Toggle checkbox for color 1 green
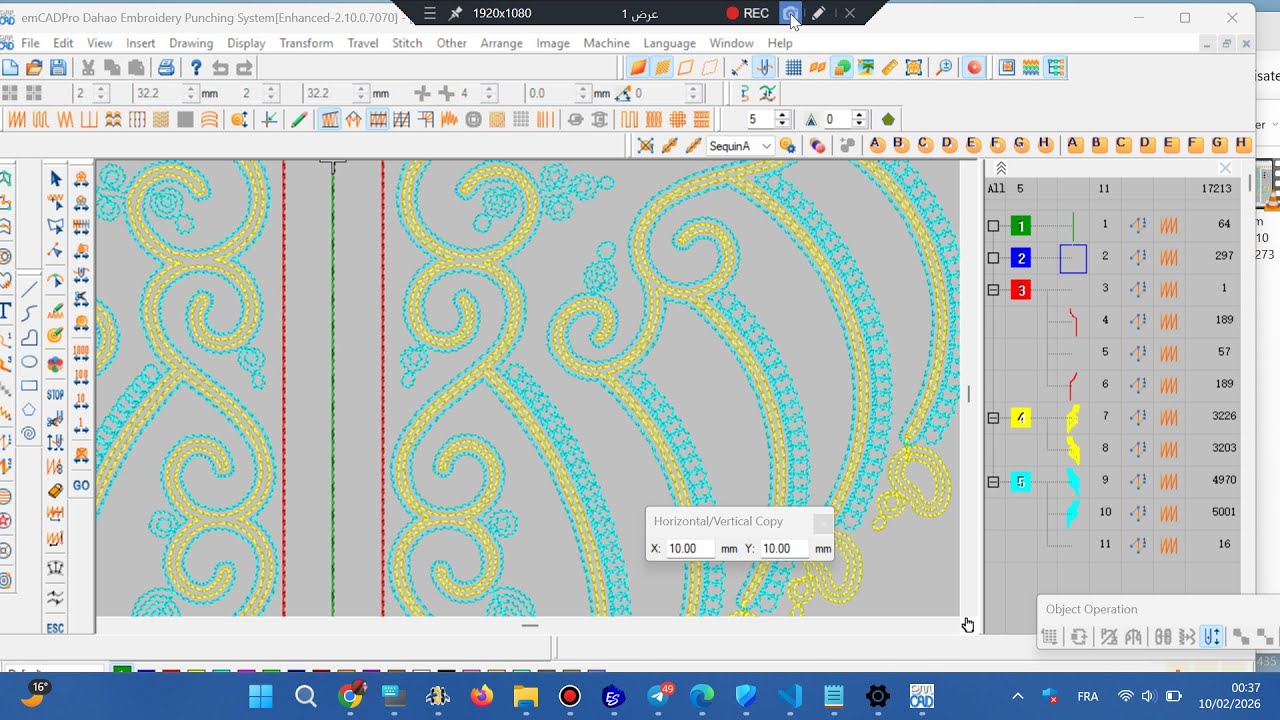Image resolution: width=1280 pixels, height=720 pixels. pos(993,226)
